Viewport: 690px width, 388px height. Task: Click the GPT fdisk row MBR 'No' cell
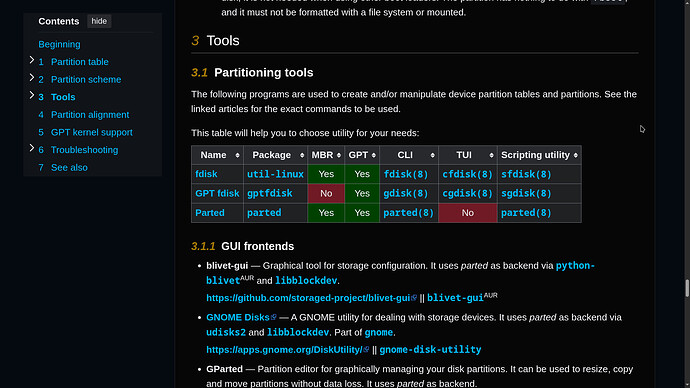[x=326, y=194]
